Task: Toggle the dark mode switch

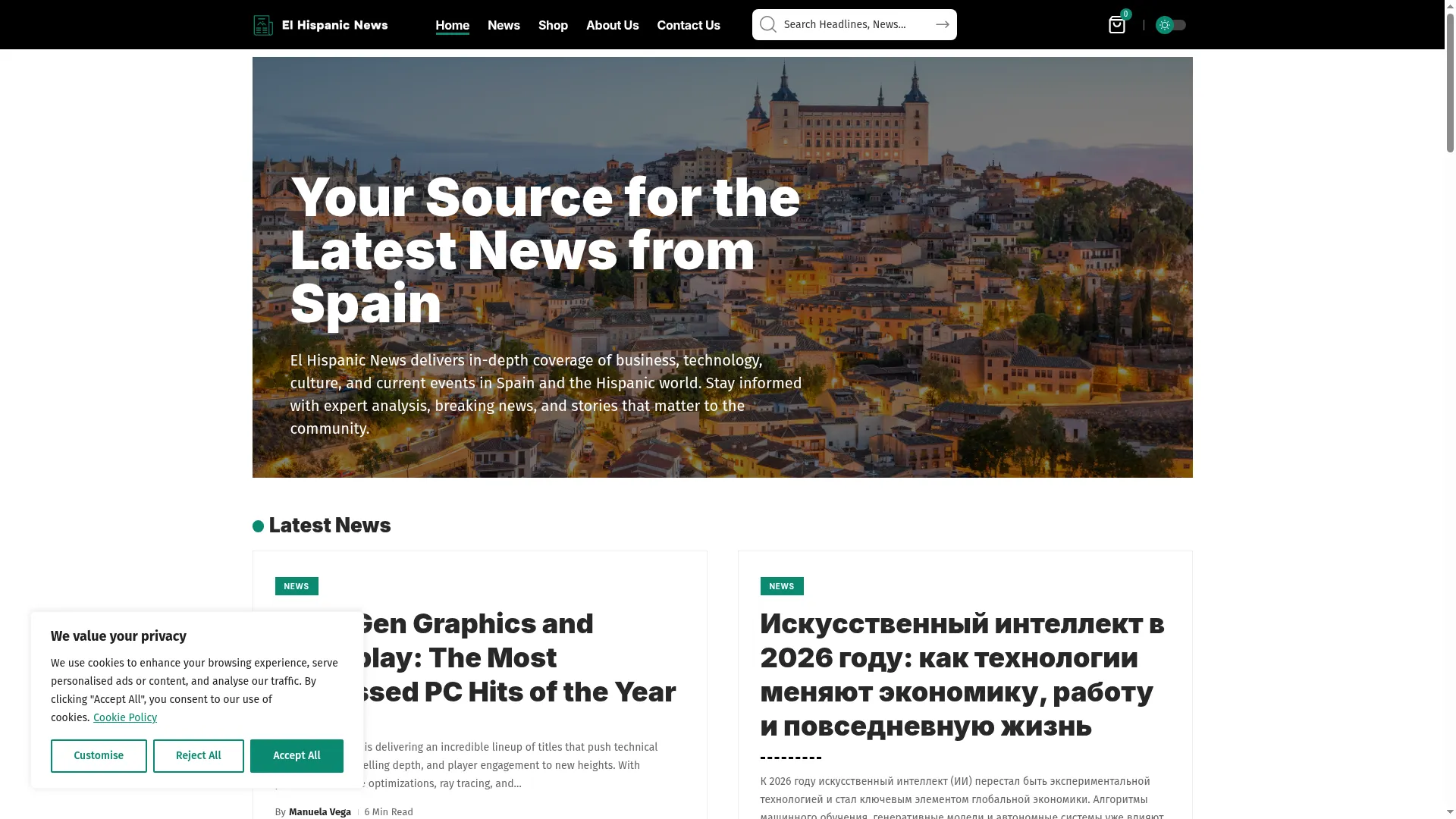Action: tap(1170, 25)
